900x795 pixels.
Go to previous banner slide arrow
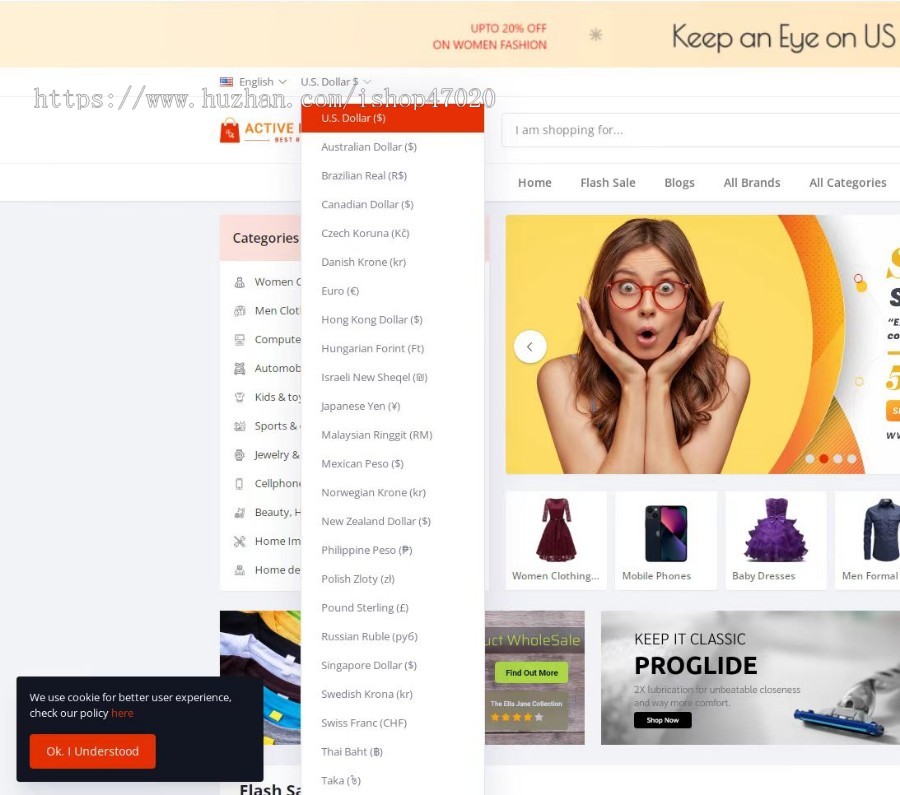(x=530, y=347)
